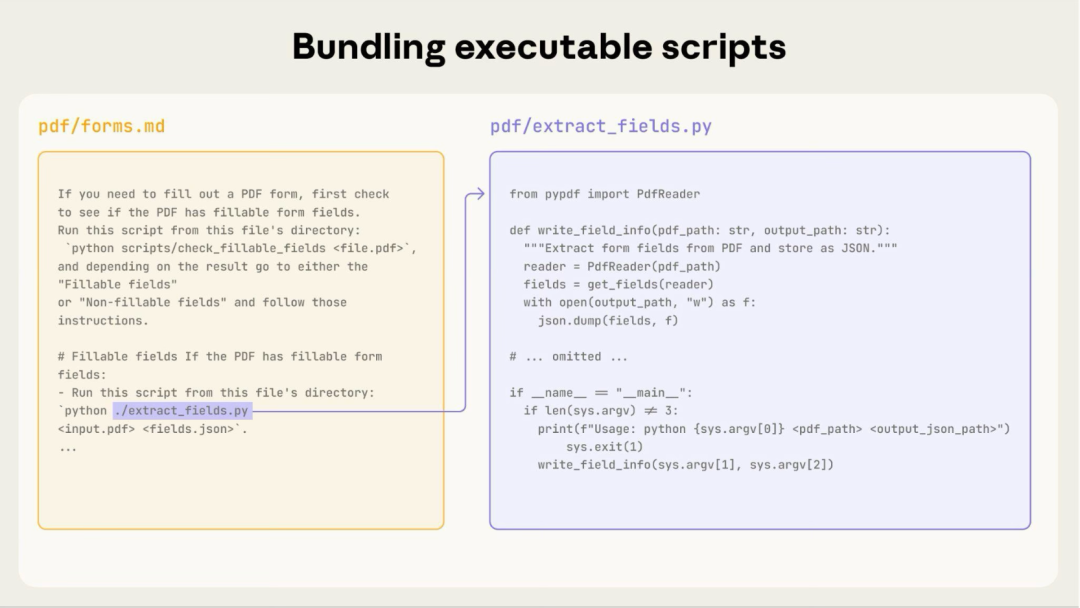This screenshot has width=1080, height=608.
Task: Click the def write_field_info function definition
Action: pos(699,230)
